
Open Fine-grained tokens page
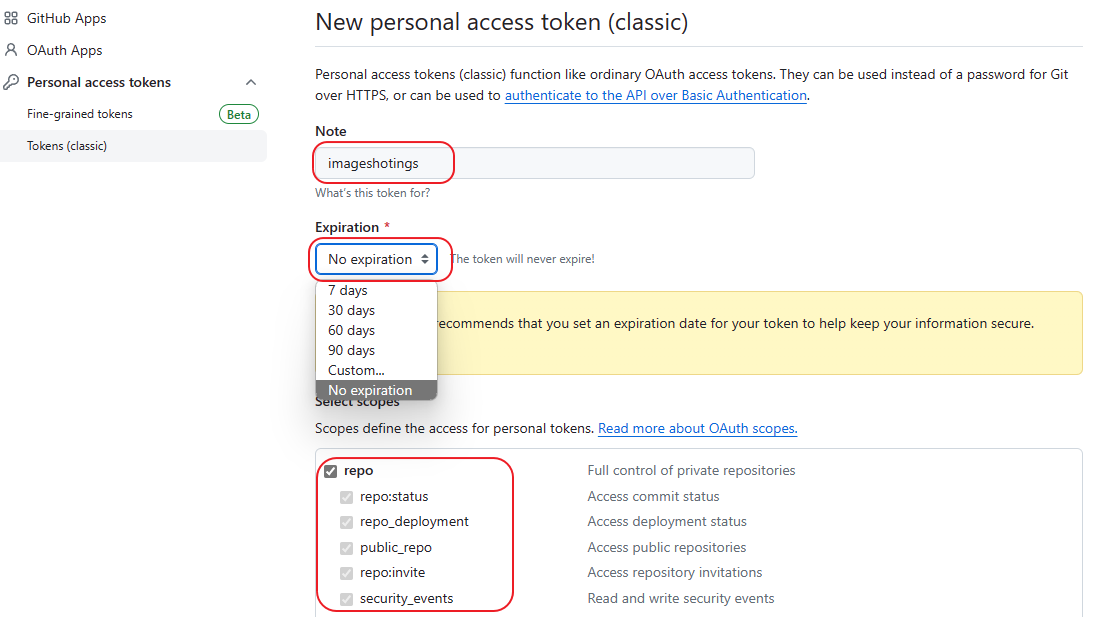click(80, 114)
